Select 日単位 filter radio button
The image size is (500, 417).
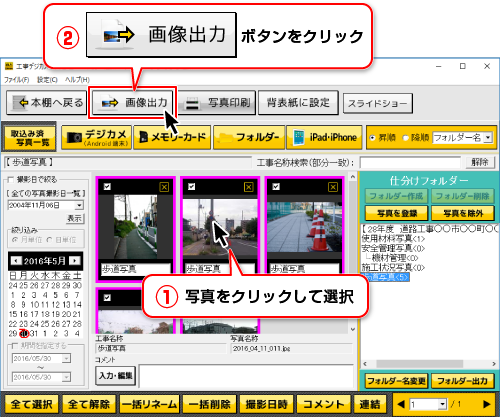click(x=49, y=240)
